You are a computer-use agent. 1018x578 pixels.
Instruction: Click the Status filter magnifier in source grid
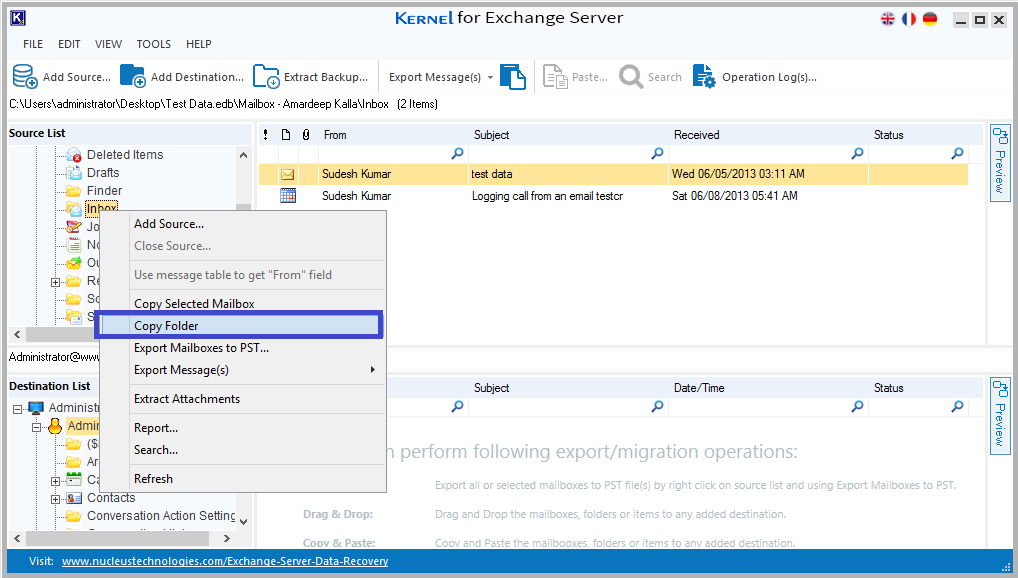coord(958,153)
